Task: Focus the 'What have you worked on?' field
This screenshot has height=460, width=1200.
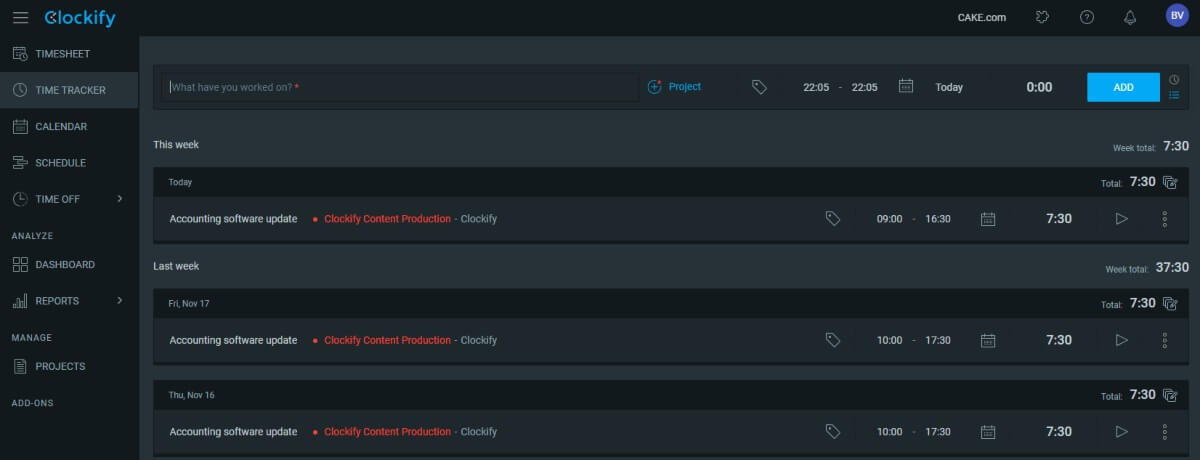Action: pyautogui.click(x=400, y=87)
